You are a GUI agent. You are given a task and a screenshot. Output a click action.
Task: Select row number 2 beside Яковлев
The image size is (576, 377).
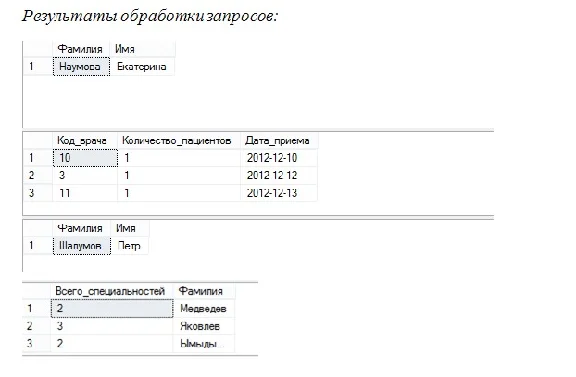pos(36,326)
